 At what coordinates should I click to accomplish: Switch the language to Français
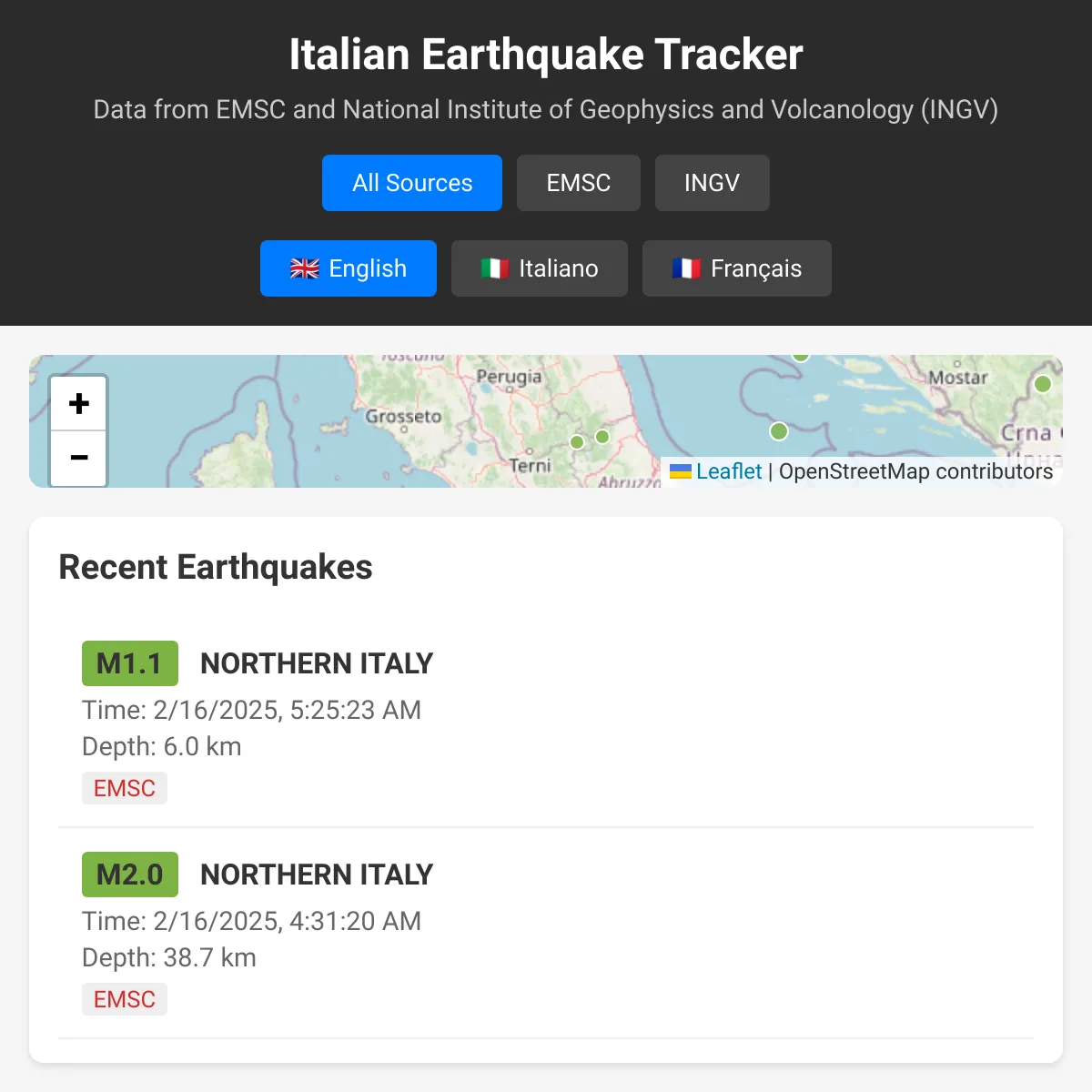(737, 268)
